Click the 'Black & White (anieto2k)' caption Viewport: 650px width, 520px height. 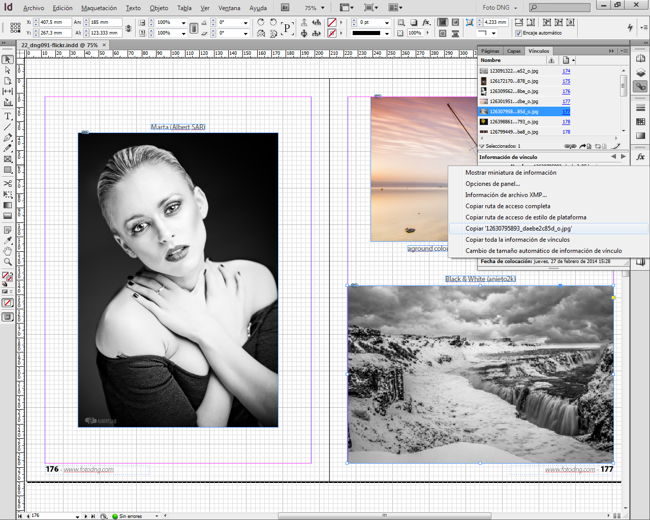pos(480,279)
